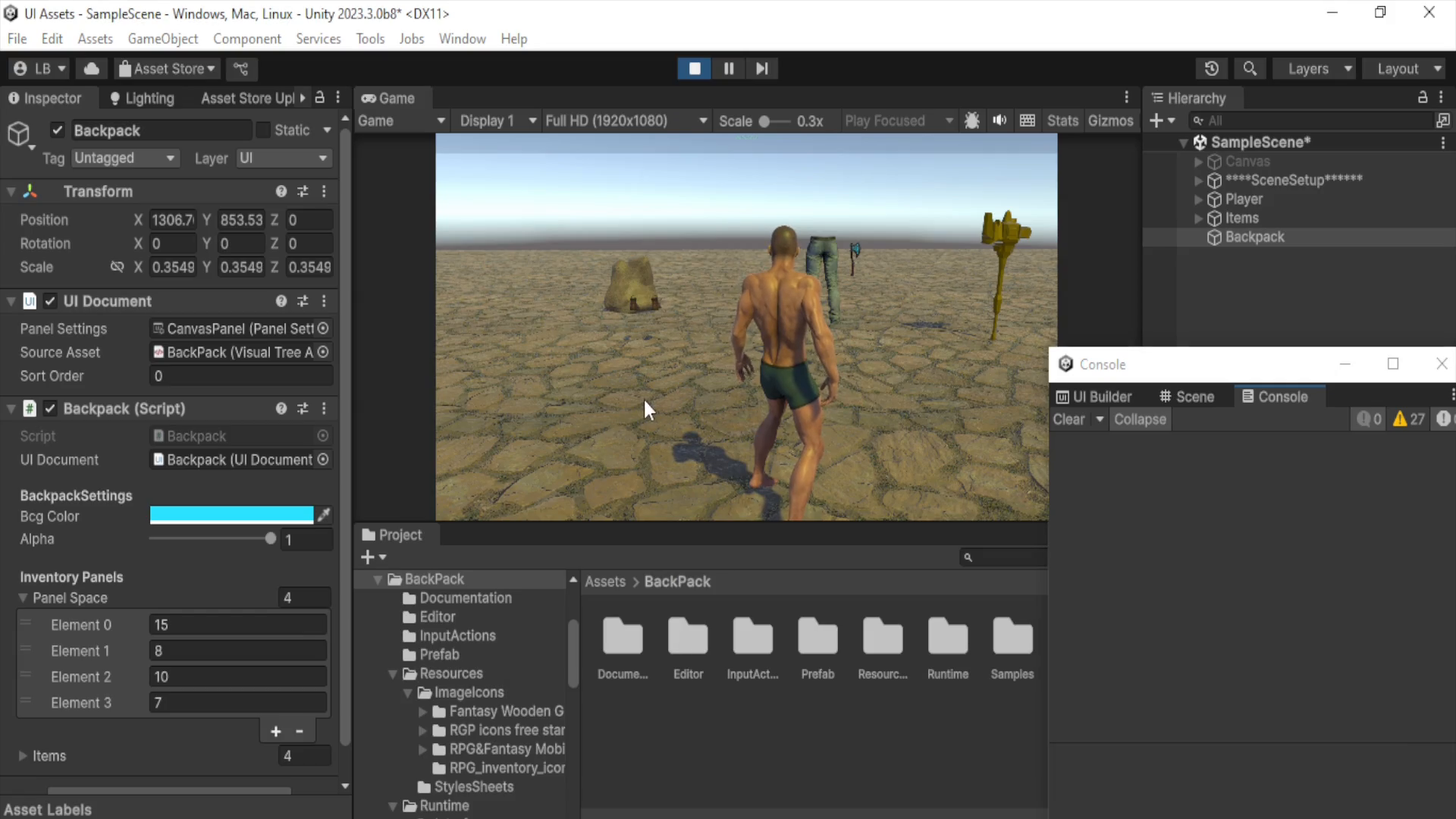Screen dimensions: 1456x819
Task: Pick Panel Settings object selector
Action: point(323,328)
